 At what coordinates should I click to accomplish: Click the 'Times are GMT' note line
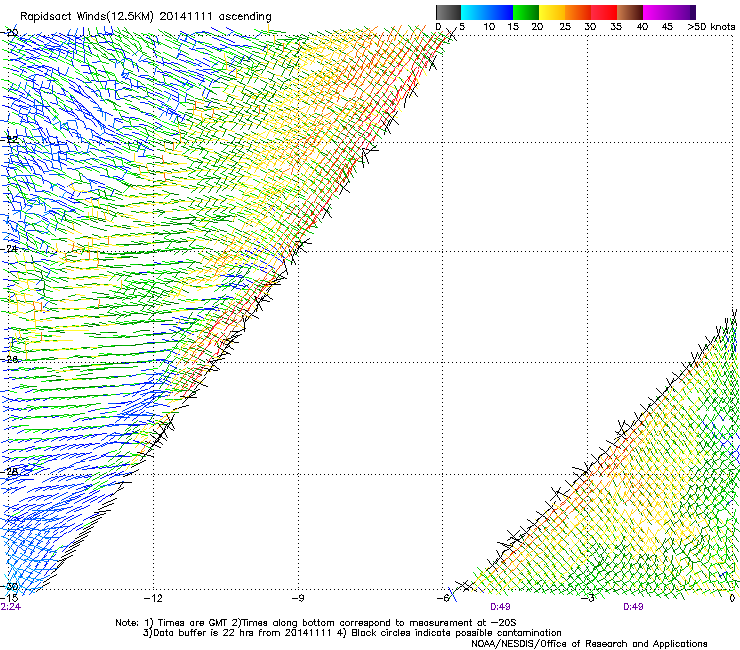click(x=316, y=623)
